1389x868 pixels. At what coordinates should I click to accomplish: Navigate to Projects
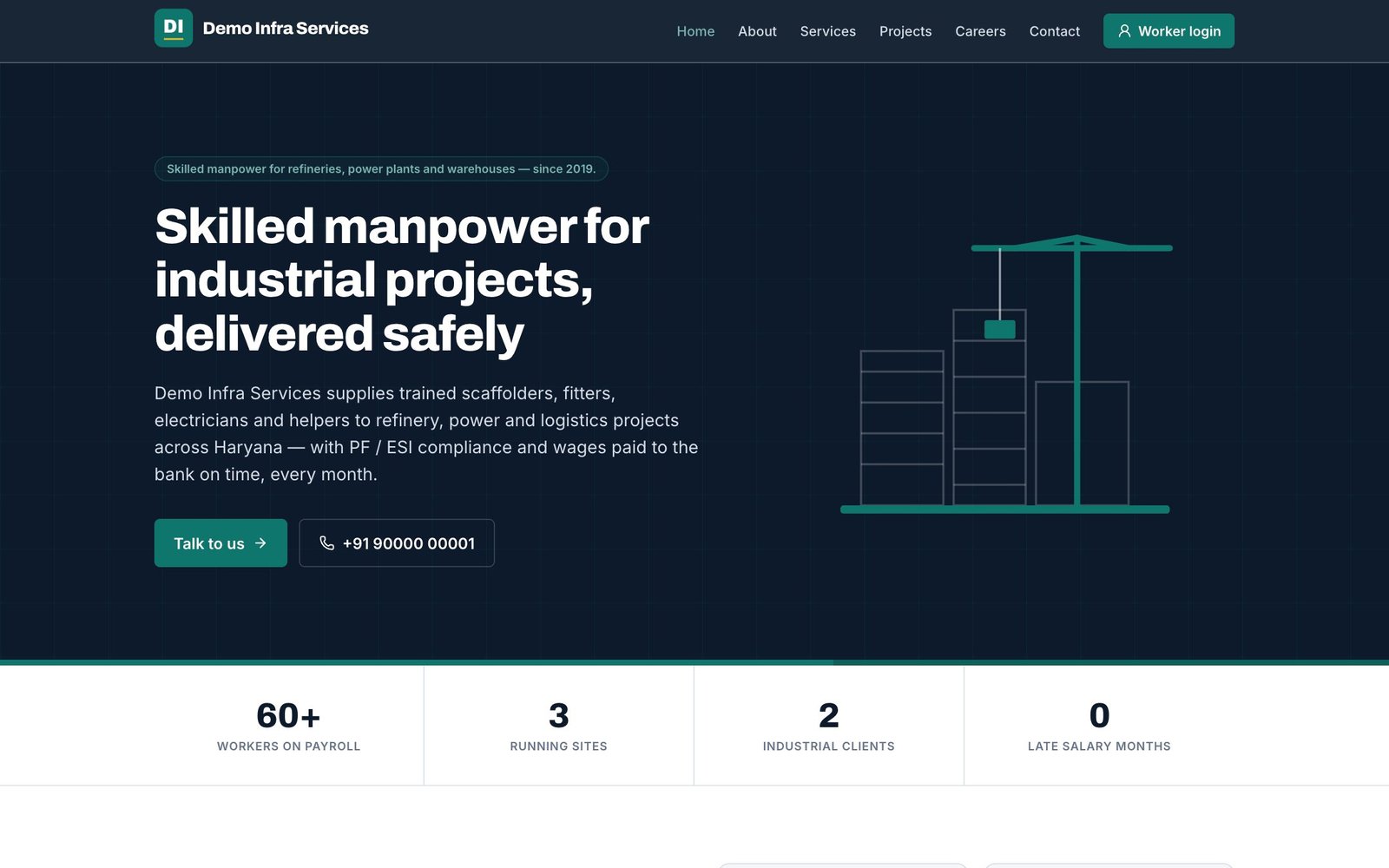(x=905, y=31)
